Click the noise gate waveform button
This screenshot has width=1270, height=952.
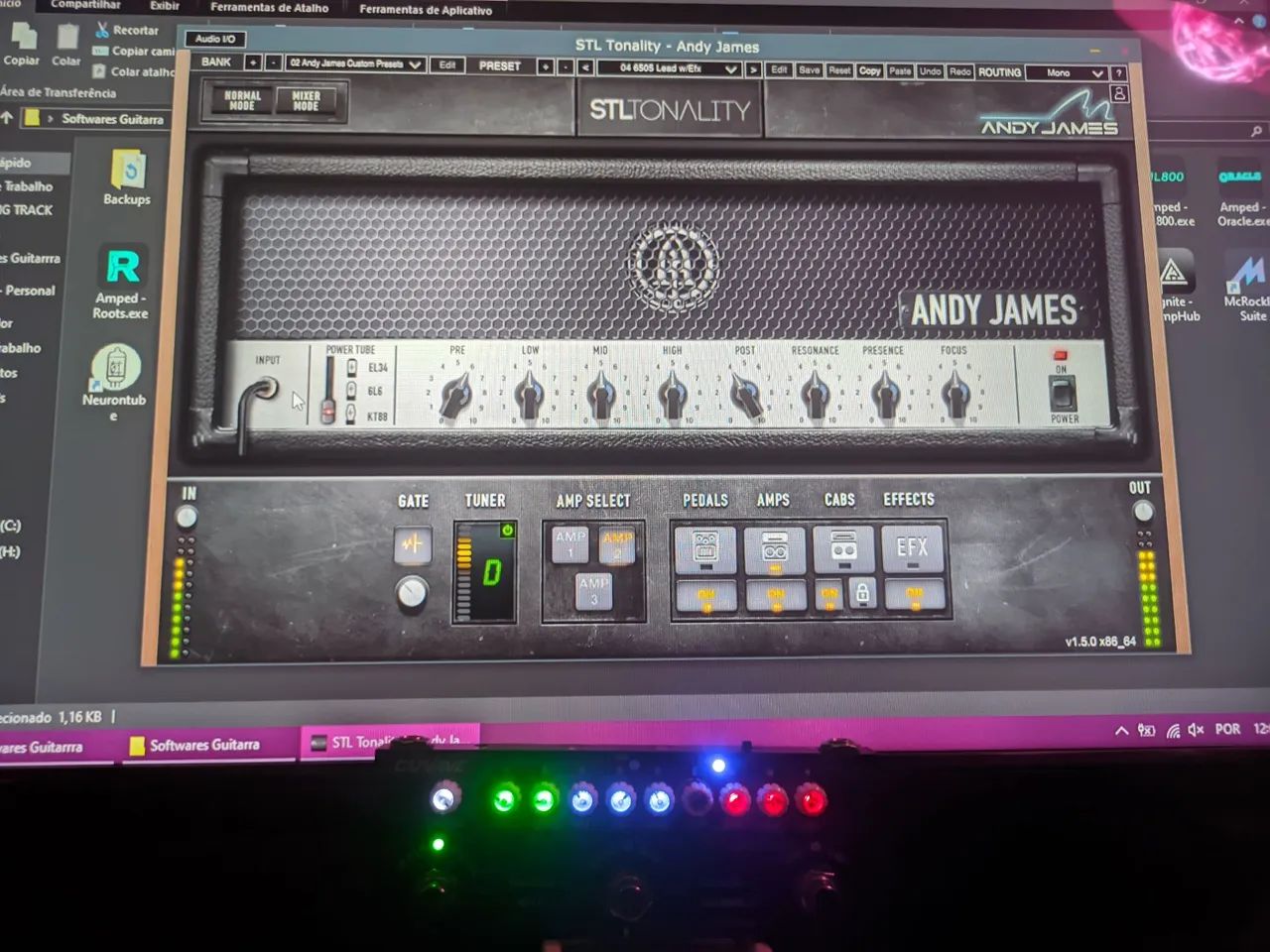coord(413,543)
